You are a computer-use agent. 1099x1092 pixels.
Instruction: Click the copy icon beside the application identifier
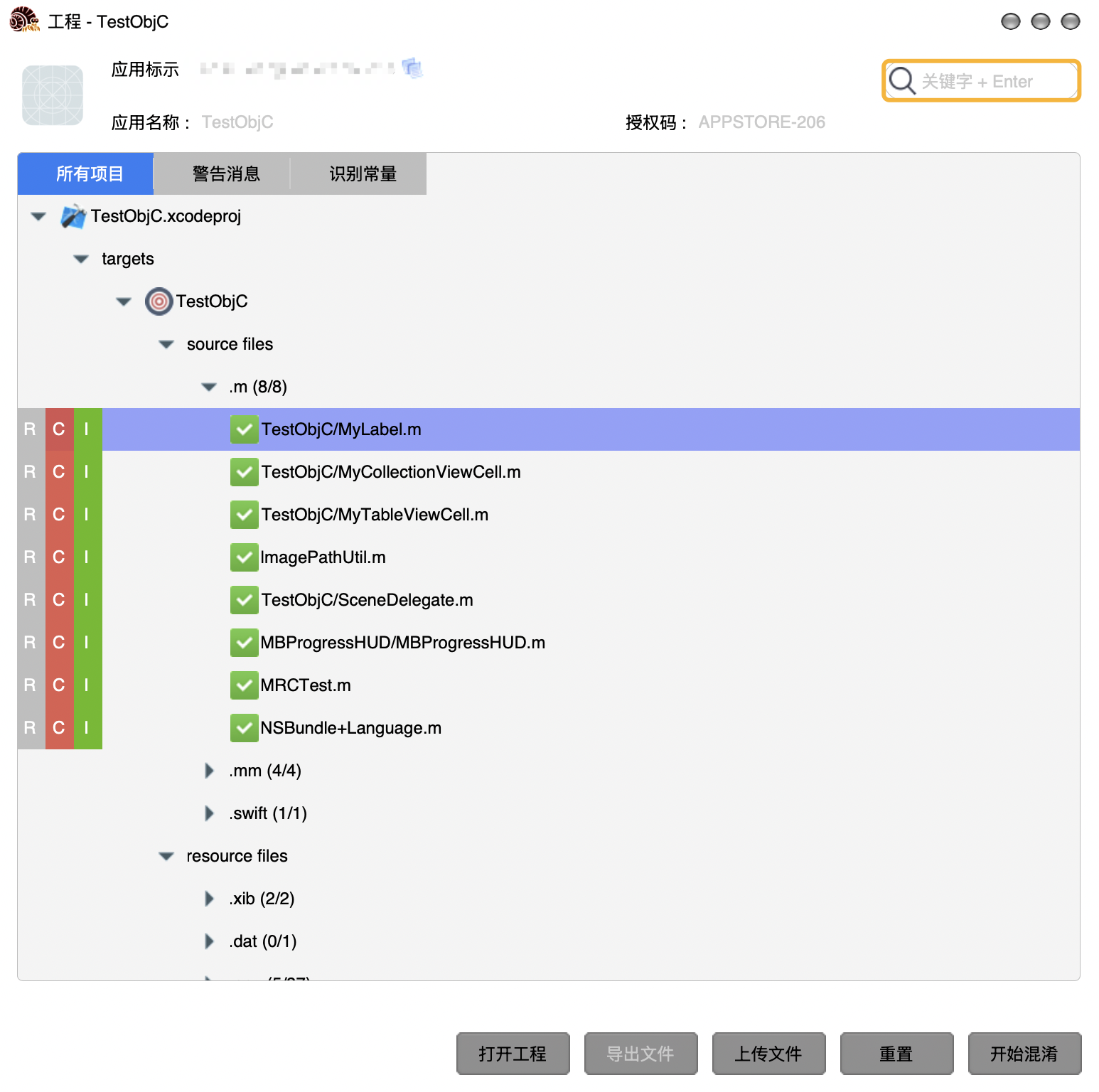click(x=412, y=68)
